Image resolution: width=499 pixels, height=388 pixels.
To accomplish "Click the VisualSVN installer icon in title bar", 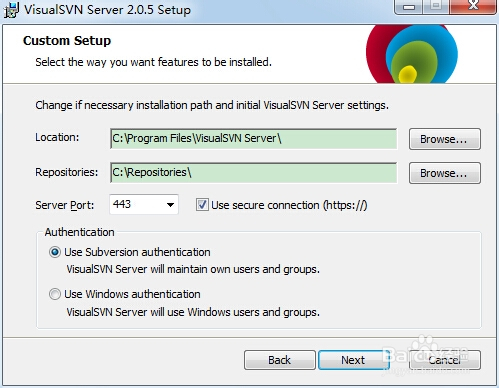I will point(11,10).
